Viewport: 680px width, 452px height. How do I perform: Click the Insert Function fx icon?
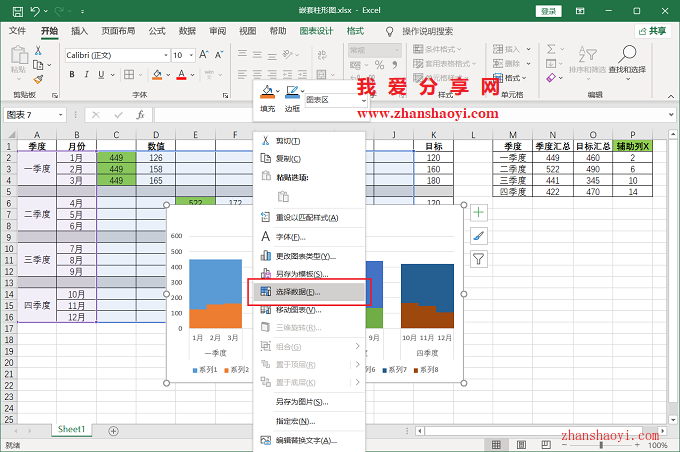pos(141,115)
